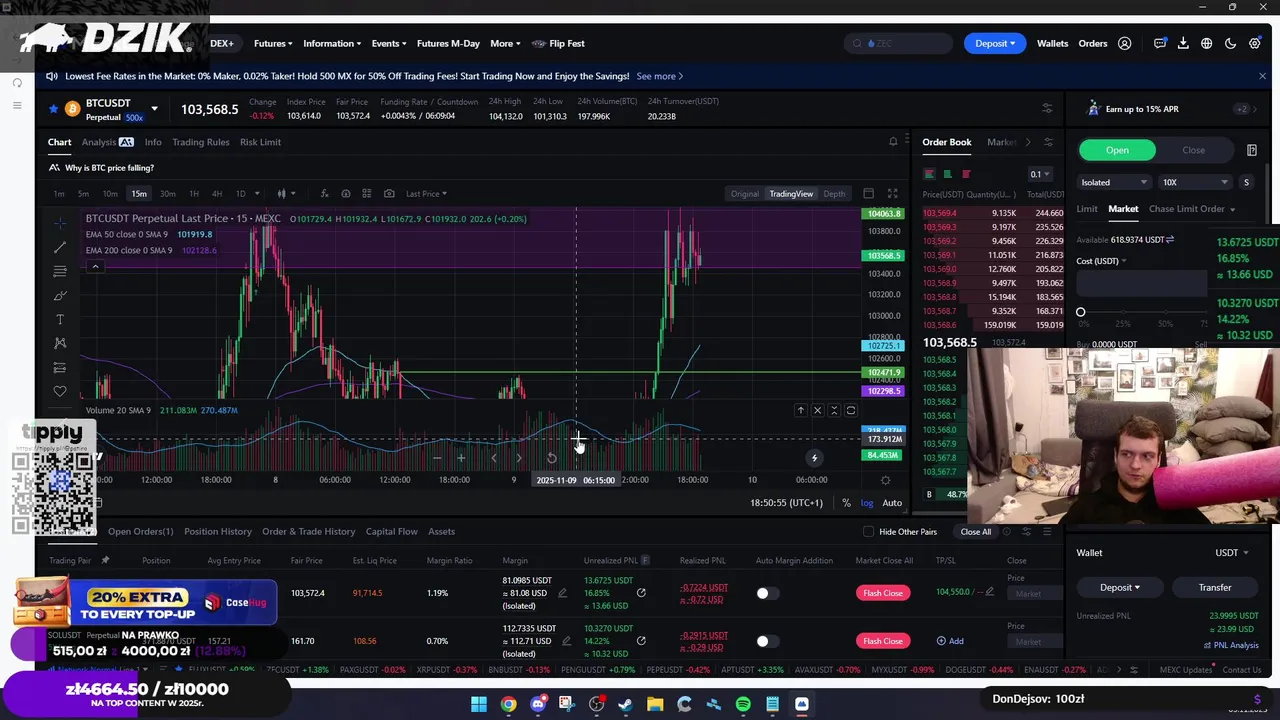Expand the More menu
This screenshot has height=720, width=1280.
[x=505, y=44]
